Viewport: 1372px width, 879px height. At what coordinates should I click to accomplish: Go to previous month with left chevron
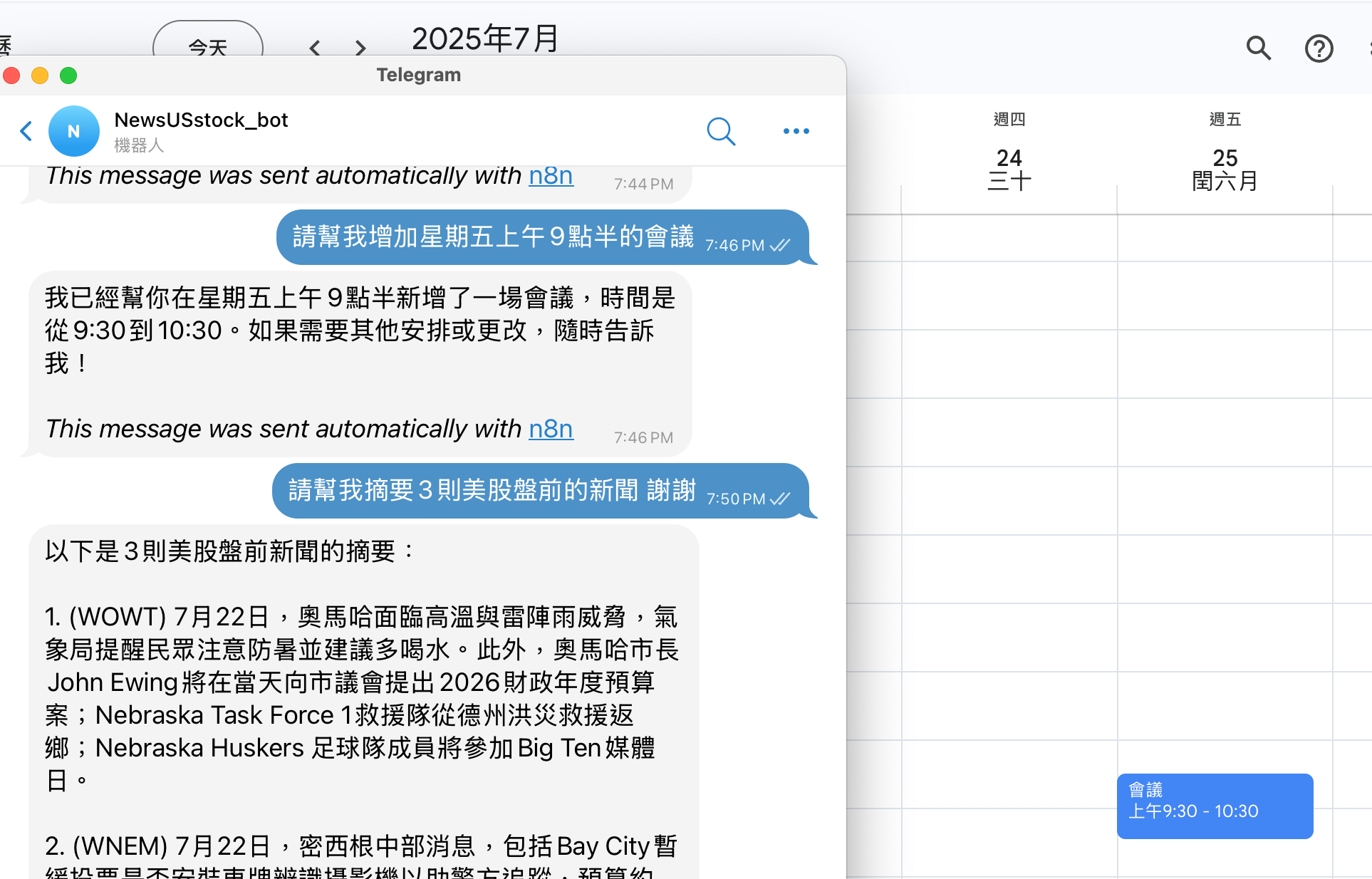click(x=315, y=48)
